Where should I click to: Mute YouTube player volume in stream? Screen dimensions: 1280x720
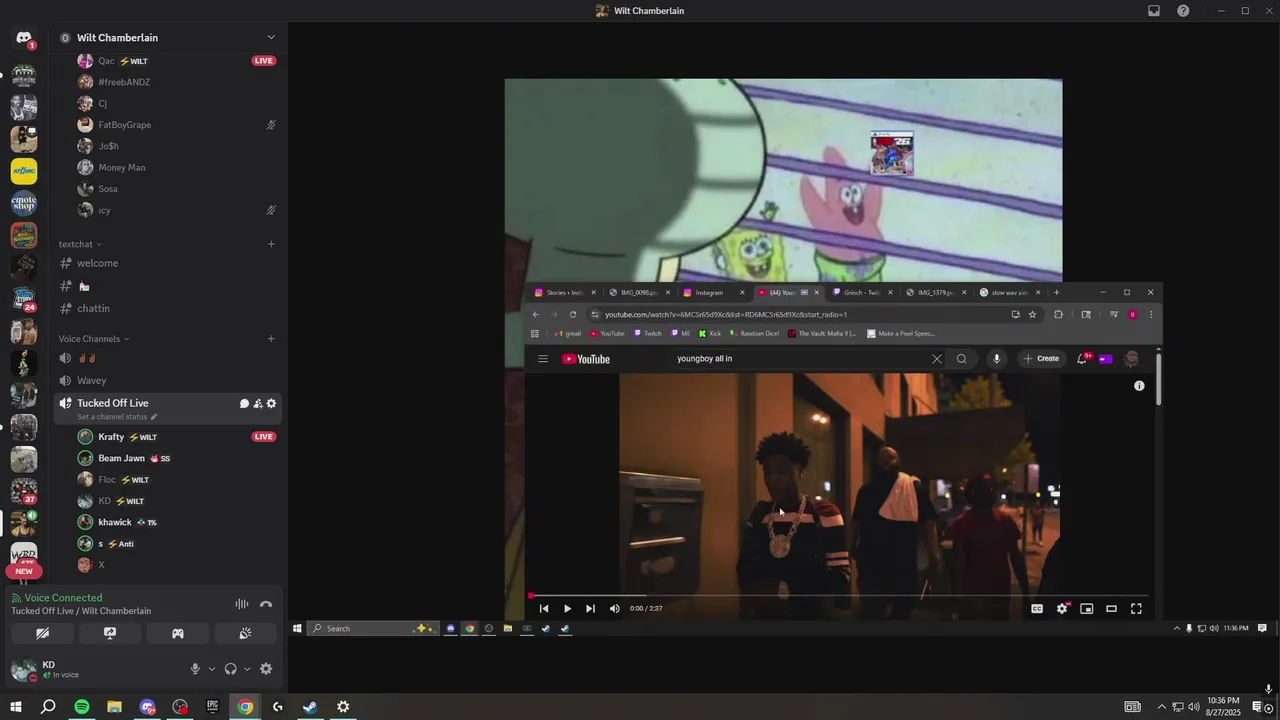coord(614,608)
